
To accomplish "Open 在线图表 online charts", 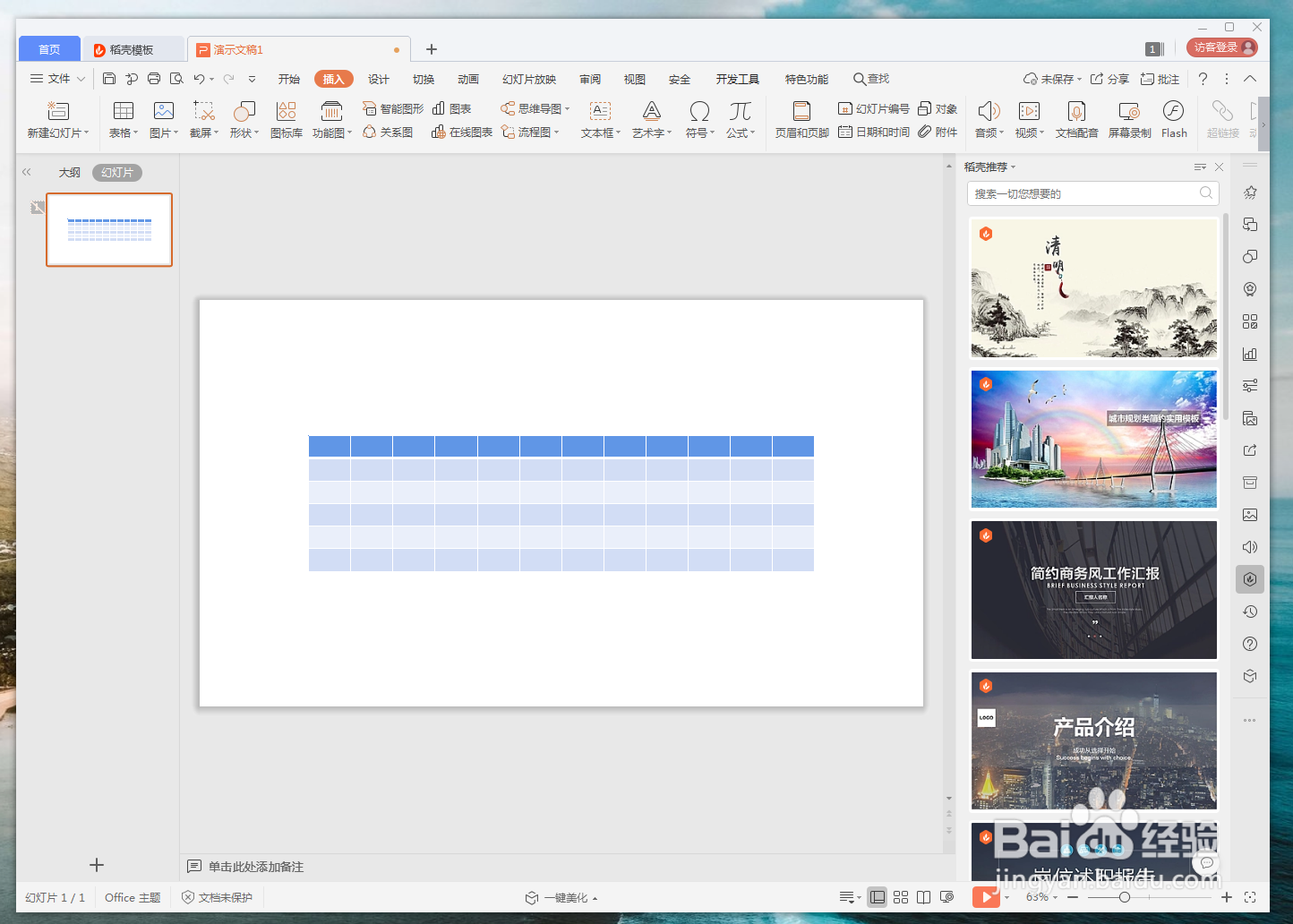I will 462,132.
